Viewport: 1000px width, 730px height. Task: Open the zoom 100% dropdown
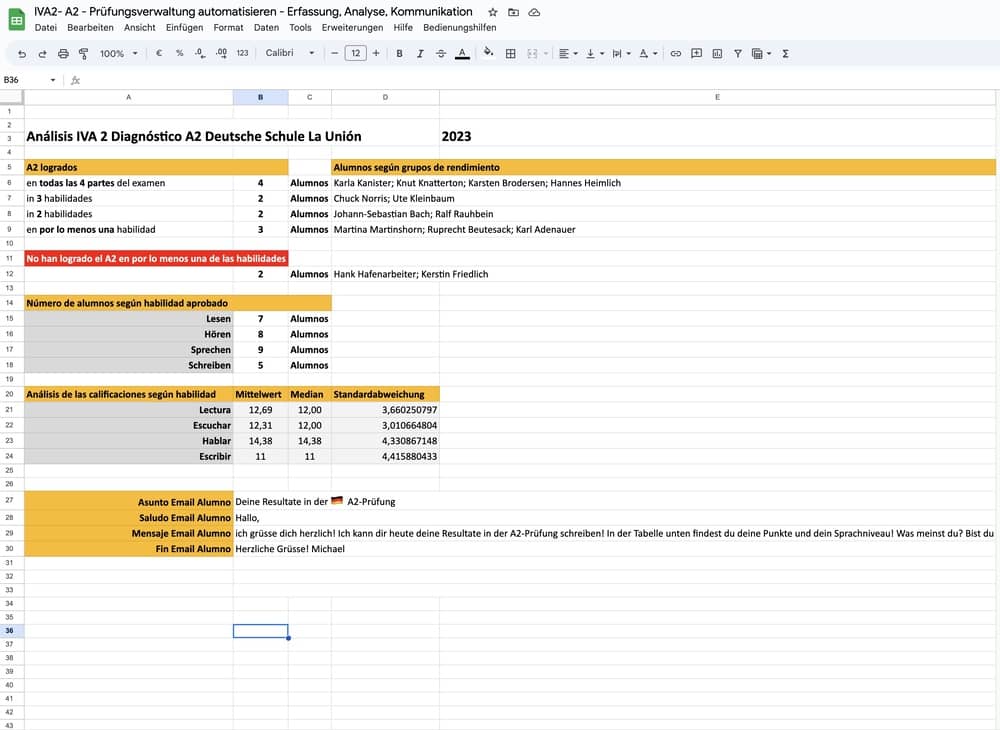coord(118,53)
